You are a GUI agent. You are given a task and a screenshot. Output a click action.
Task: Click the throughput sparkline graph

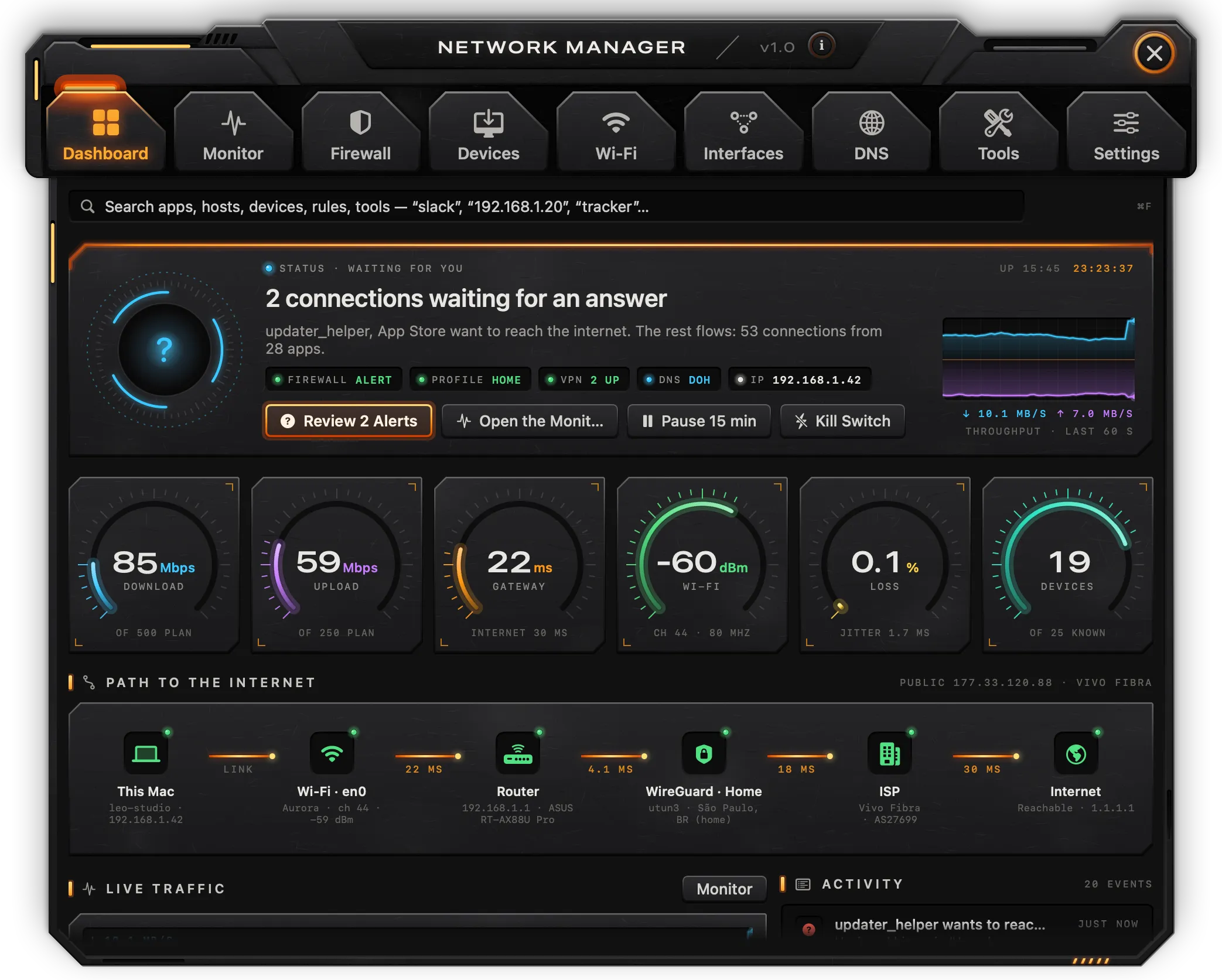[x=1039, y=358]
